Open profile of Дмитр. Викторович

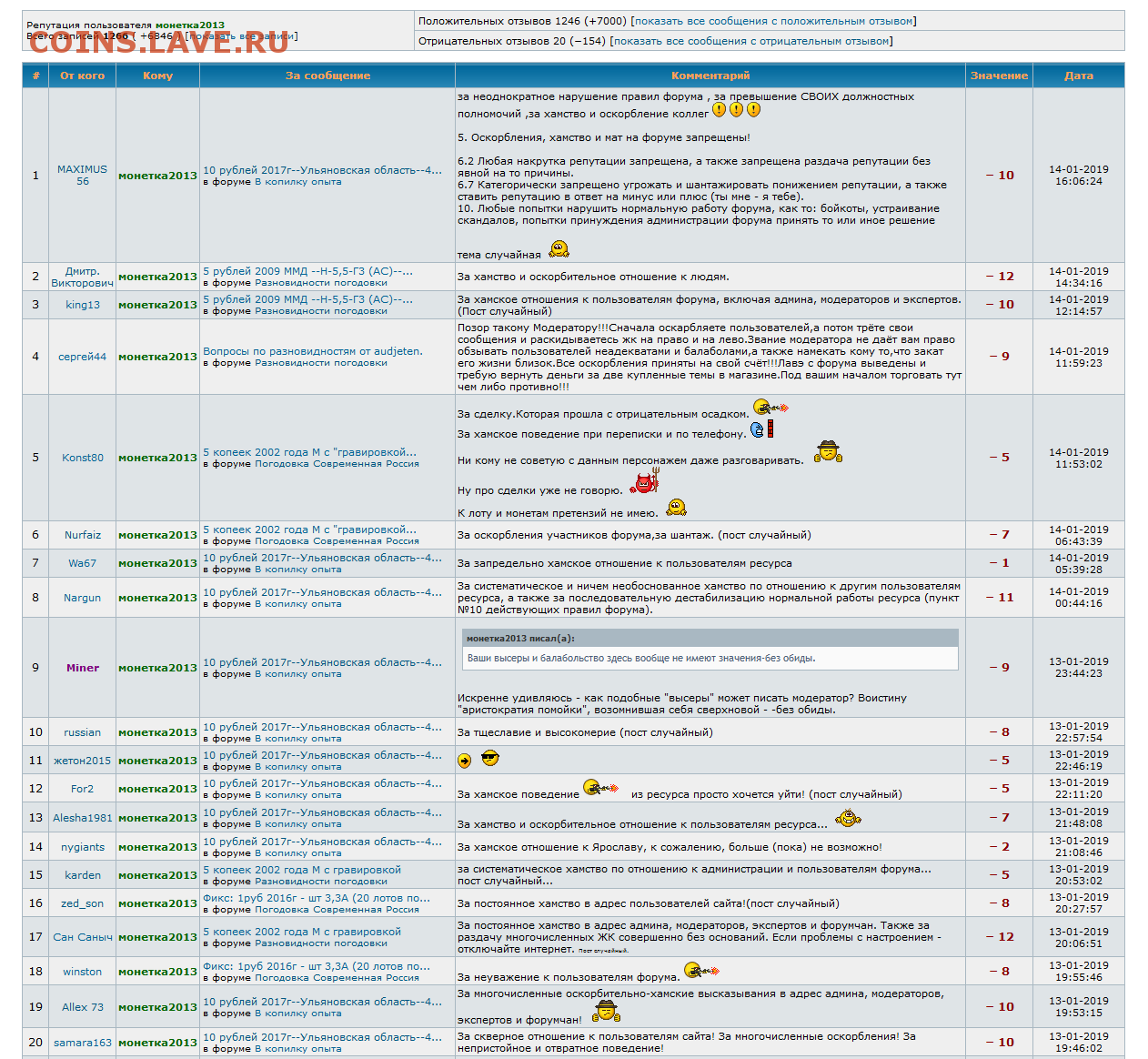[x=82, y=277]
